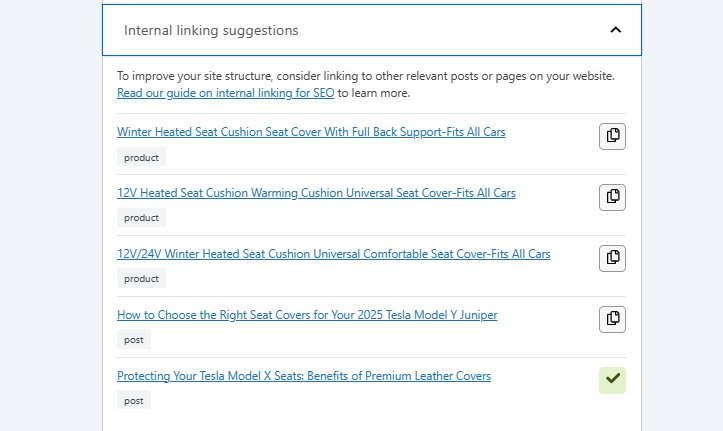This screenshot has width=723, height=431.
Task: Collapse the Internal linking suggestions panel chevron
Action: point(616,30)
